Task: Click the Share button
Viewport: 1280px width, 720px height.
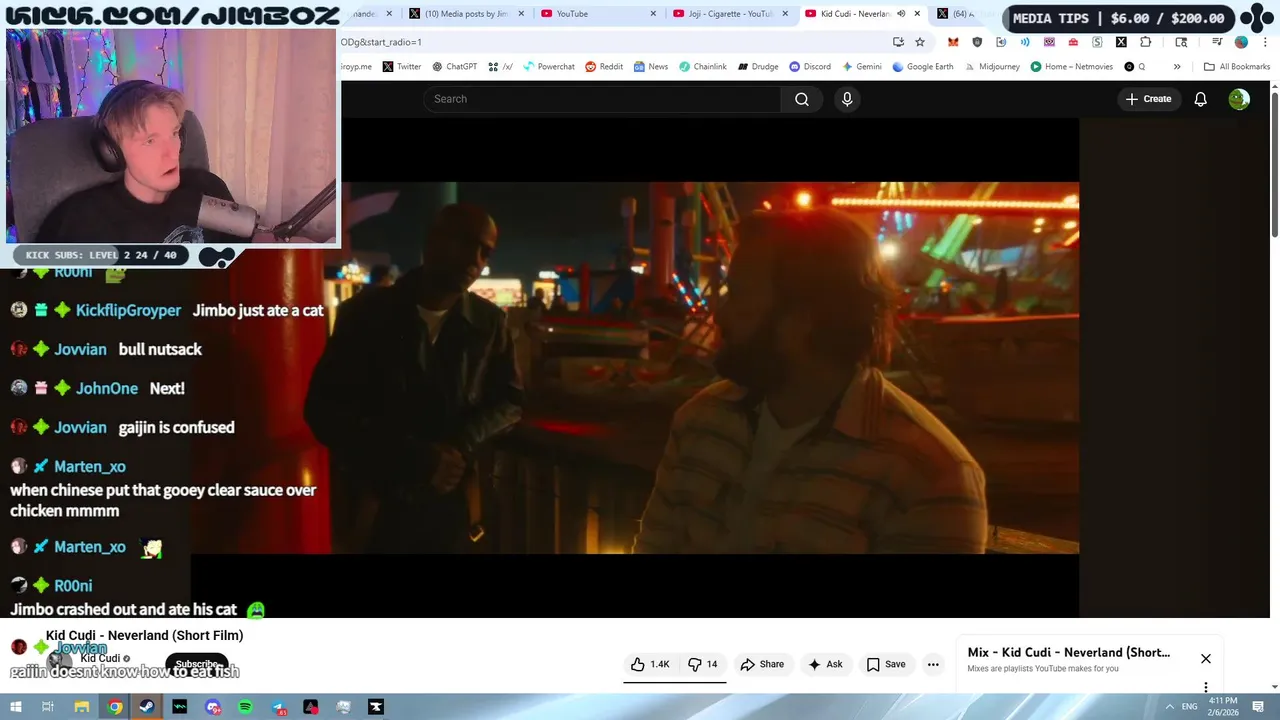Action: [762, 664]
